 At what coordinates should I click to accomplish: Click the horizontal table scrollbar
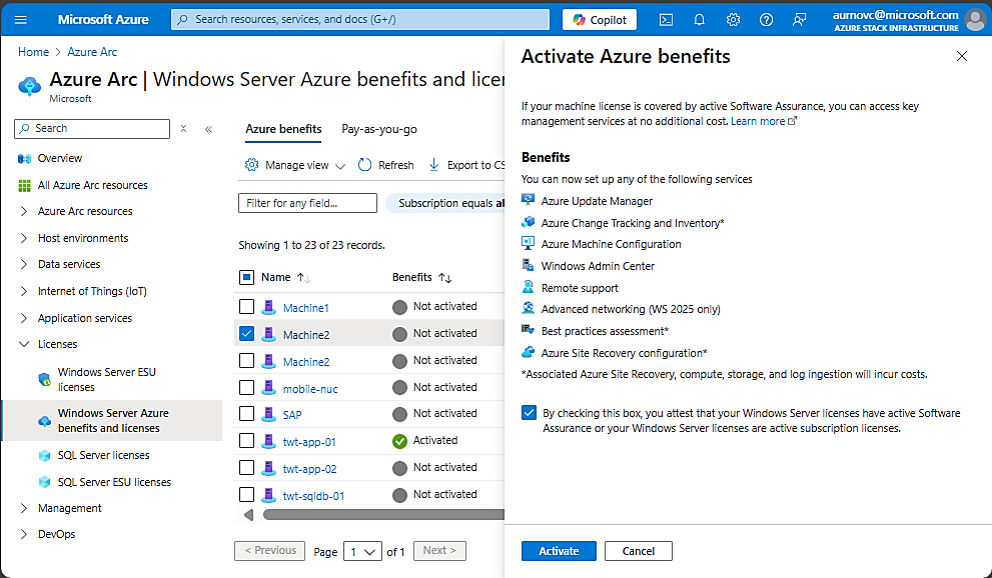(383, 515)
